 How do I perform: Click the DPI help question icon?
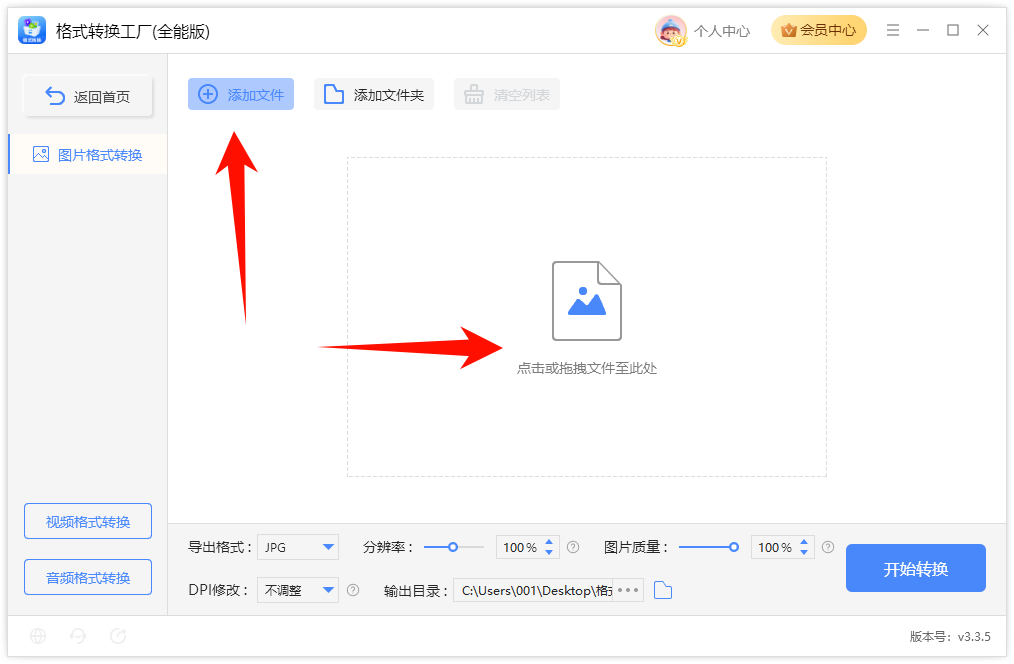point(353,590)
